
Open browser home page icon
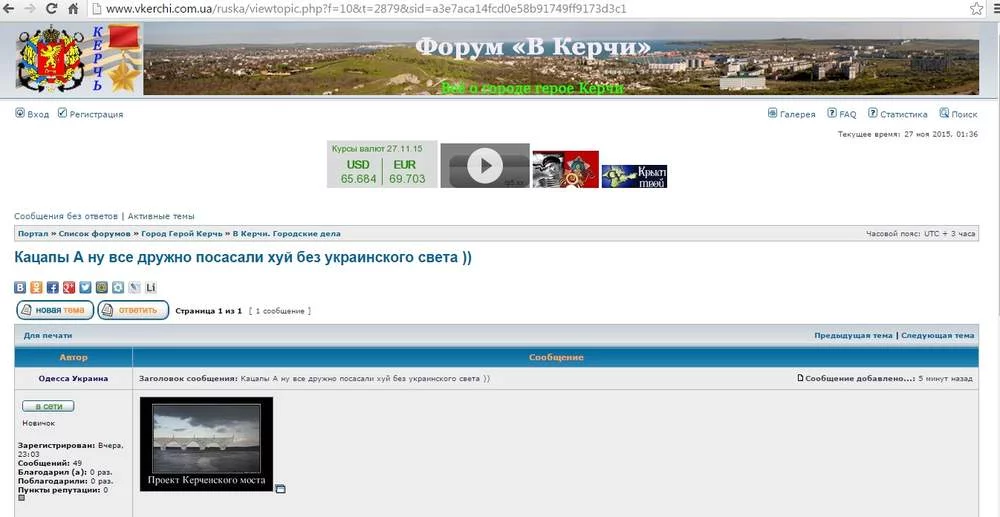tap(73, 9)
